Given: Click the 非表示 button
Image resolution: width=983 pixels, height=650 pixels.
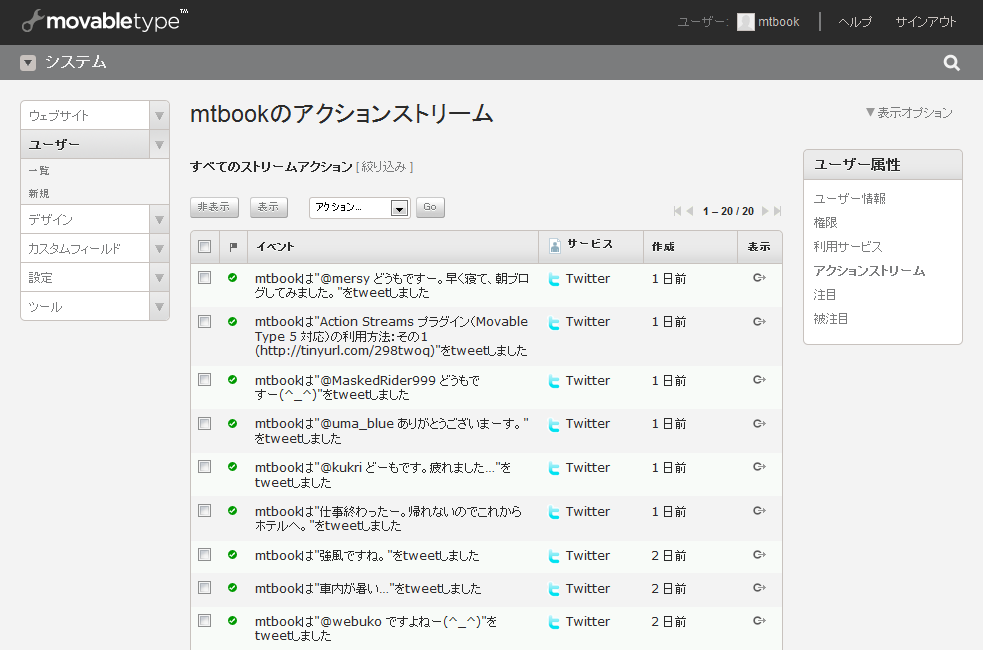Looking at the screenshot, I should 214,207.
